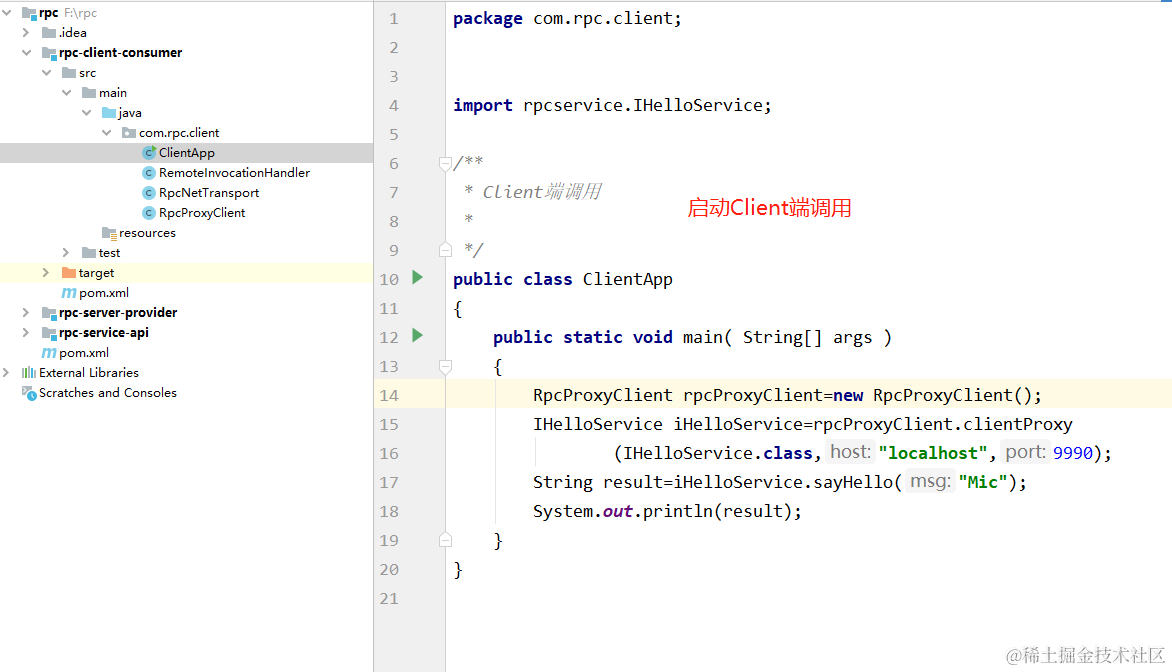The height and width of the screenshot is (672, 1172).
Task: Click the host: parameter hint
Action: [851, 452]
